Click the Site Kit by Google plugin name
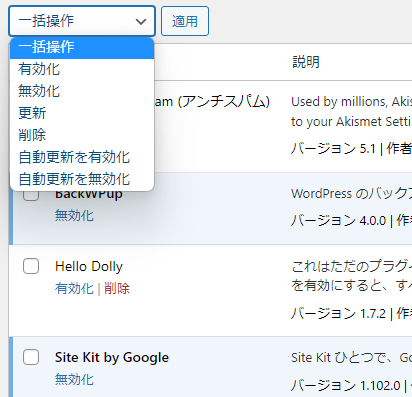 coord(112,357)
